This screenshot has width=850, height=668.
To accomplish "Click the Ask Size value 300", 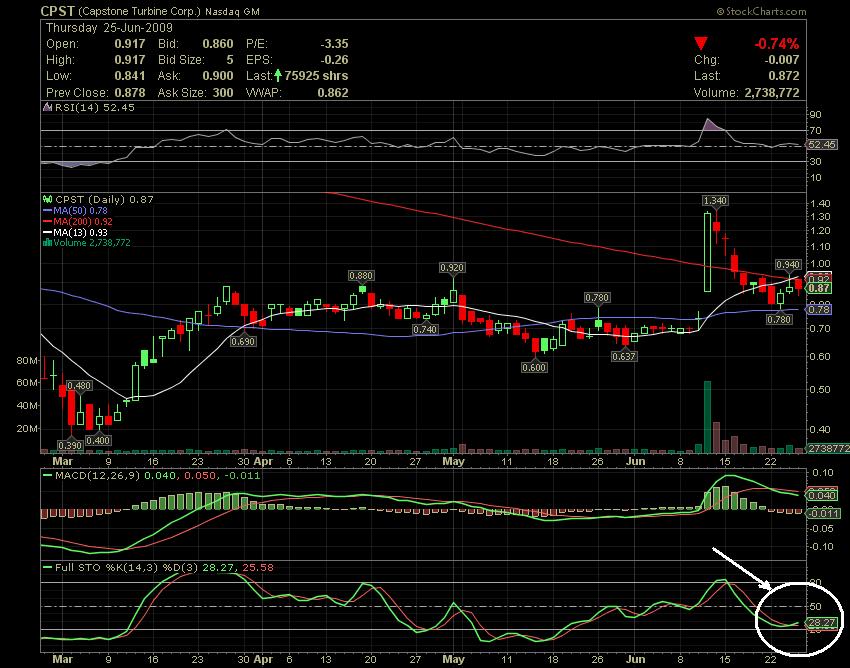I will click(223, 93).
